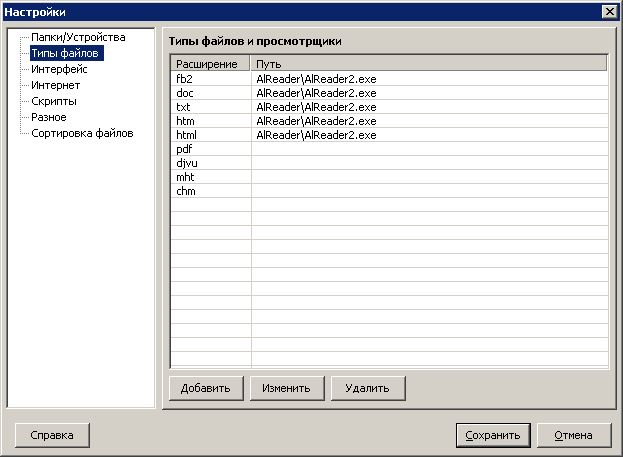The width and height of the screenshot is (623, 457).
Task: Open the Разное settings section
Action: point(49,117)
